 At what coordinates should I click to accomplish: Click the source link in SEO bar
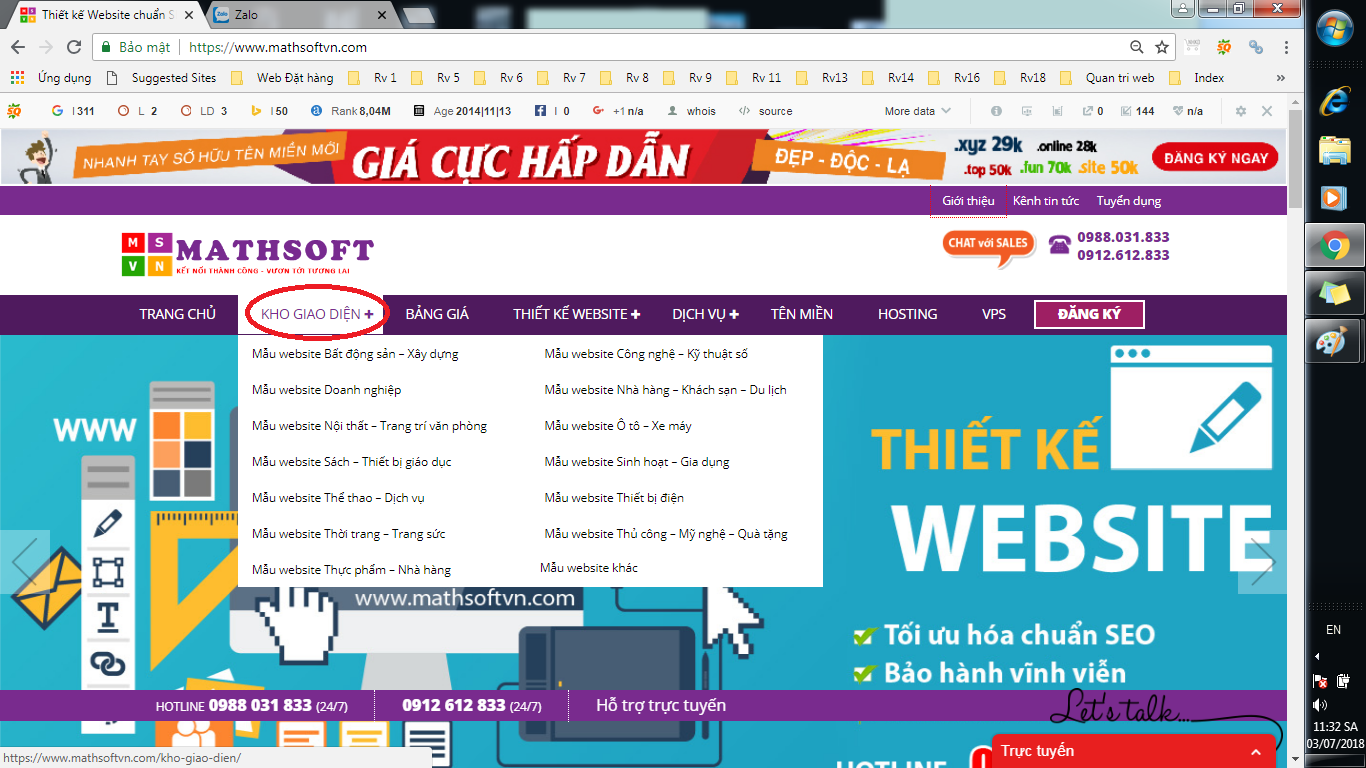pyautogui.click(x=765, y=111)
